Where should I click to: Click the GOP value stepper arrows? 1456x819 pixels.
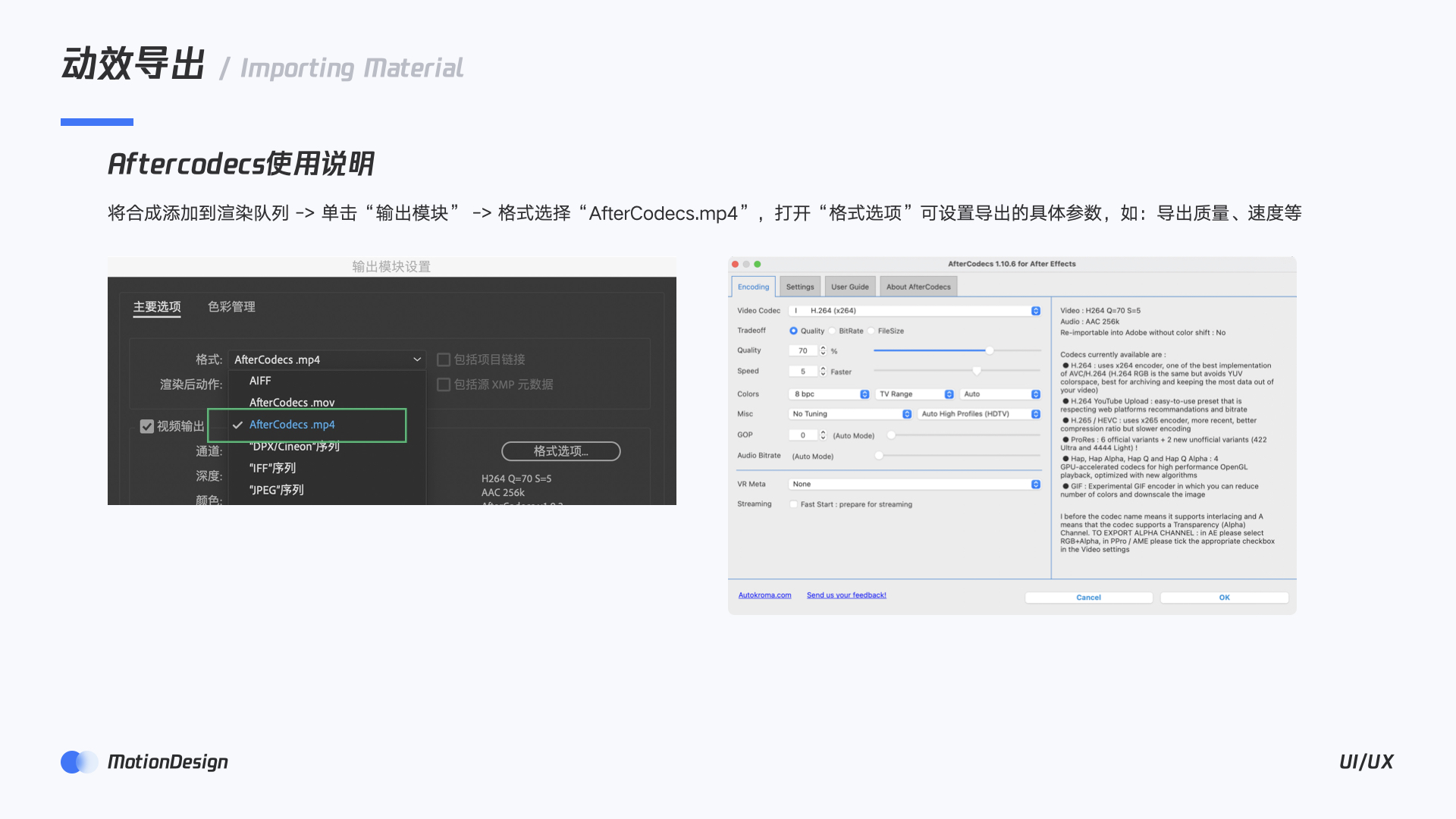click(823, 435)
